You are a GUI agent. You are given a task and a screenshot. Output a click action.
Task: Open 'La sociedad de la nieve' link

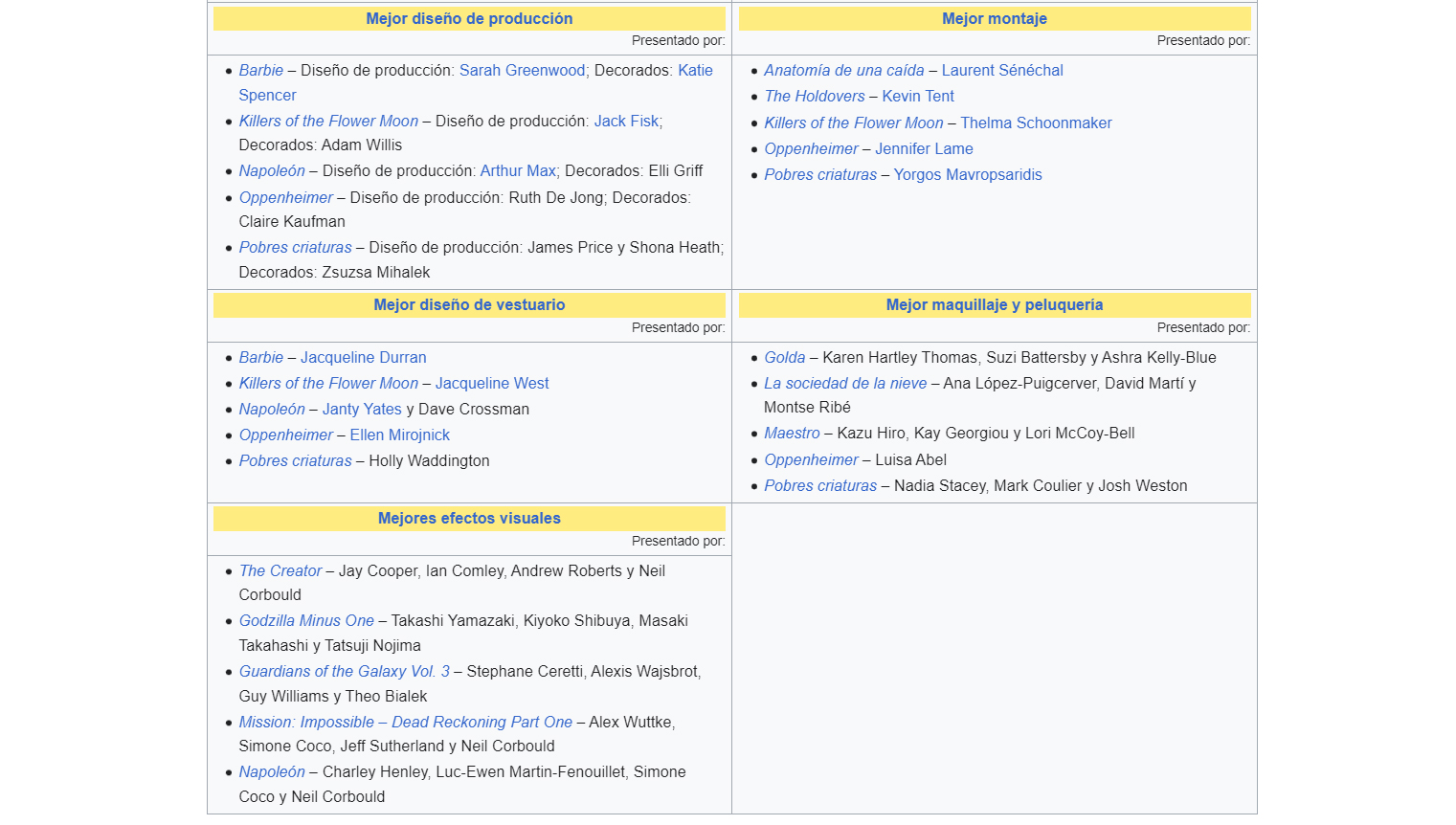pos(845,383)
